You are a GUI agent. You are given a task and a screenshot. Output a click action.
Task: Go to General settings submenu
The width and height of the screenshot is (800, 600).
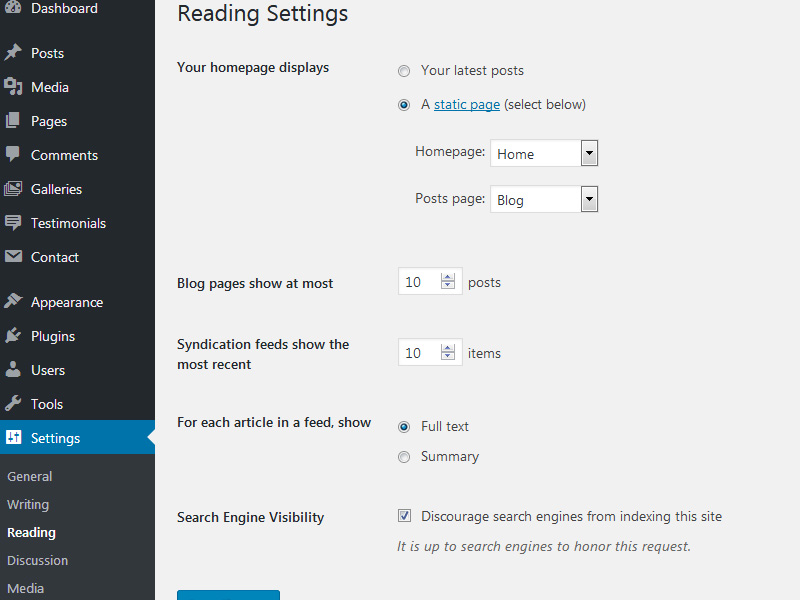[29, 476]
